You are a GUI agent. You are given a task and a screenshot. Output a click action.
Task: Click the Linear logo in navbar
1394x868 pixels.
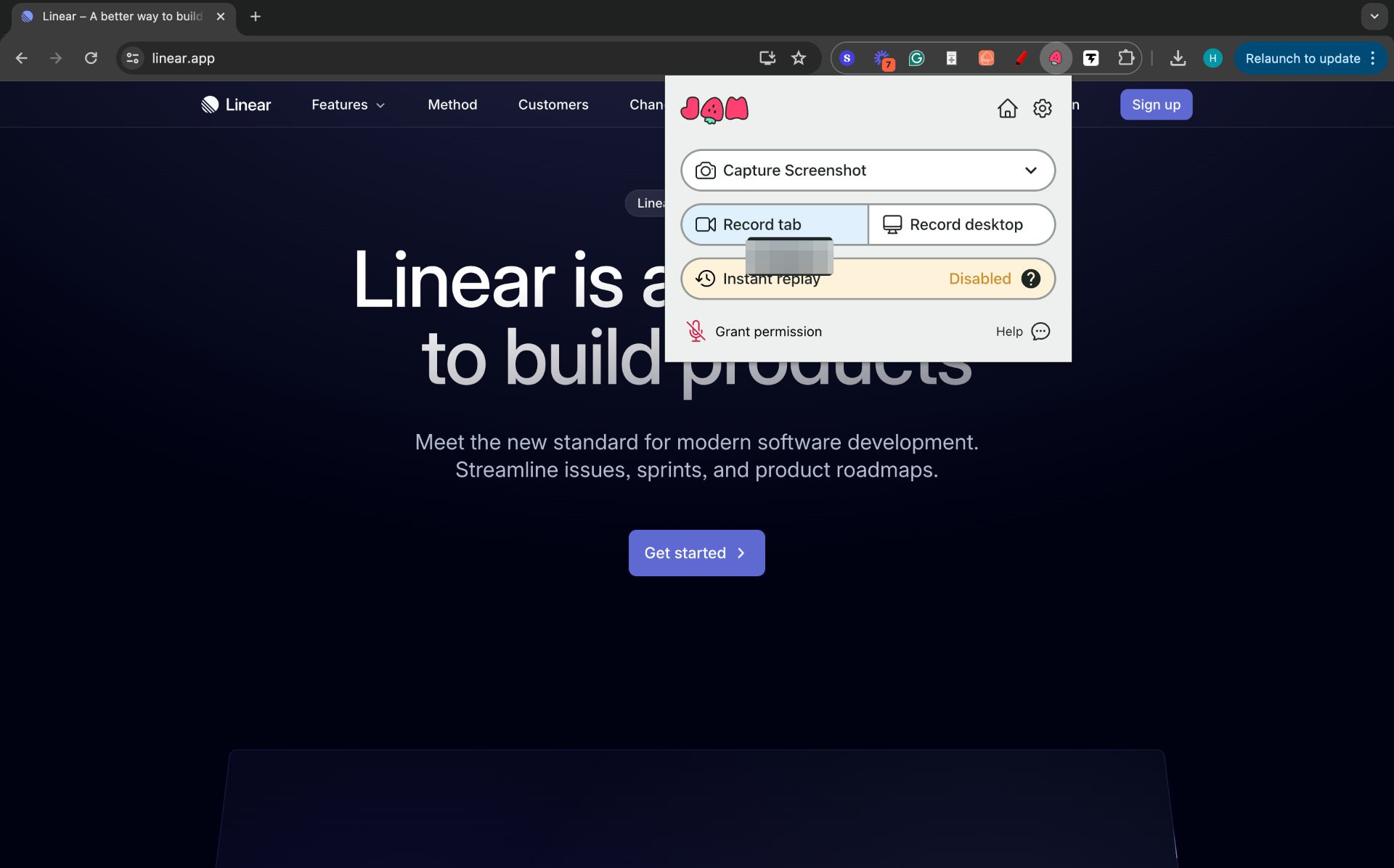click(236, 105)
